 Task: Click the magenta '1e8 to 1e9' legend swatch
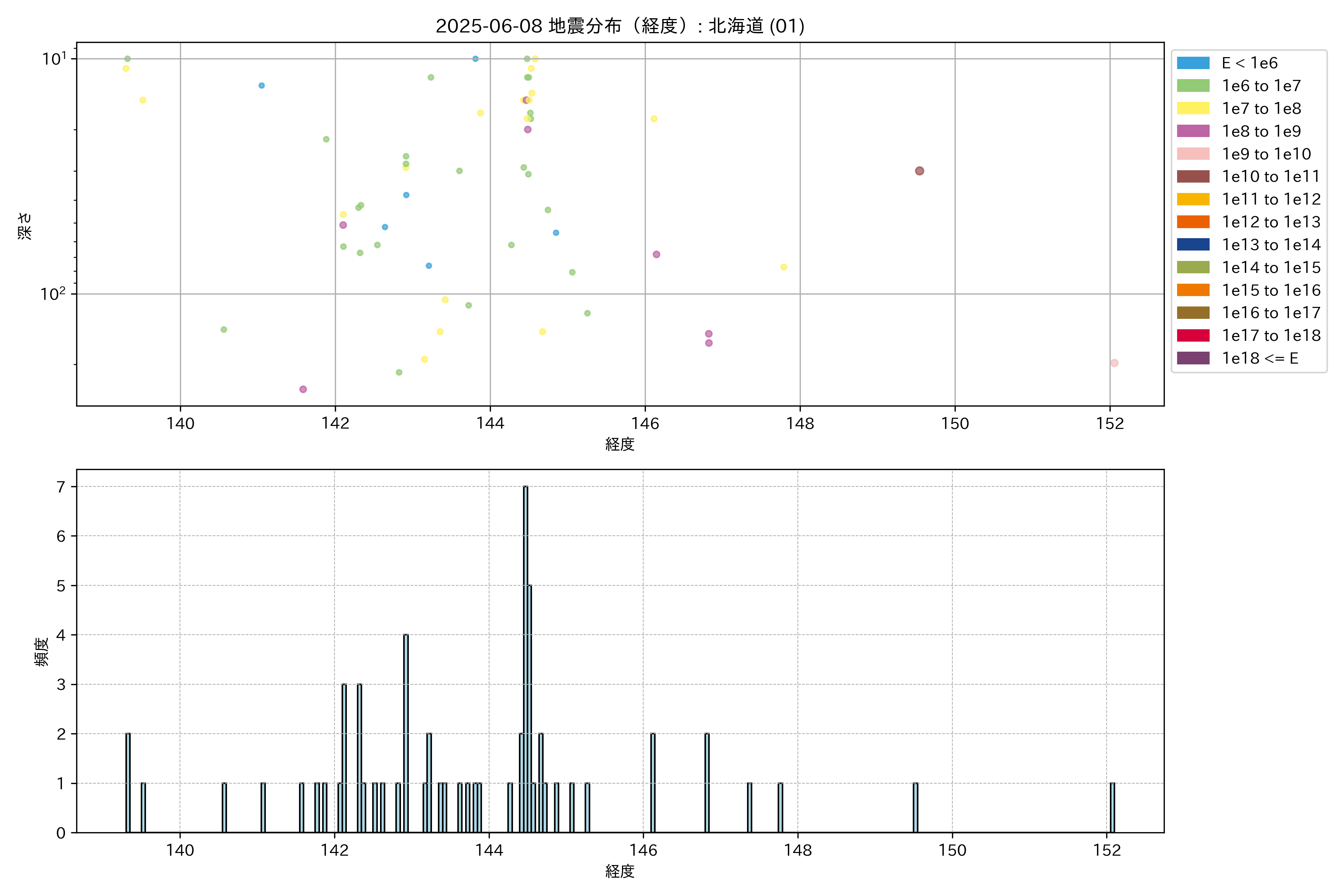[x=1192, y=131]
